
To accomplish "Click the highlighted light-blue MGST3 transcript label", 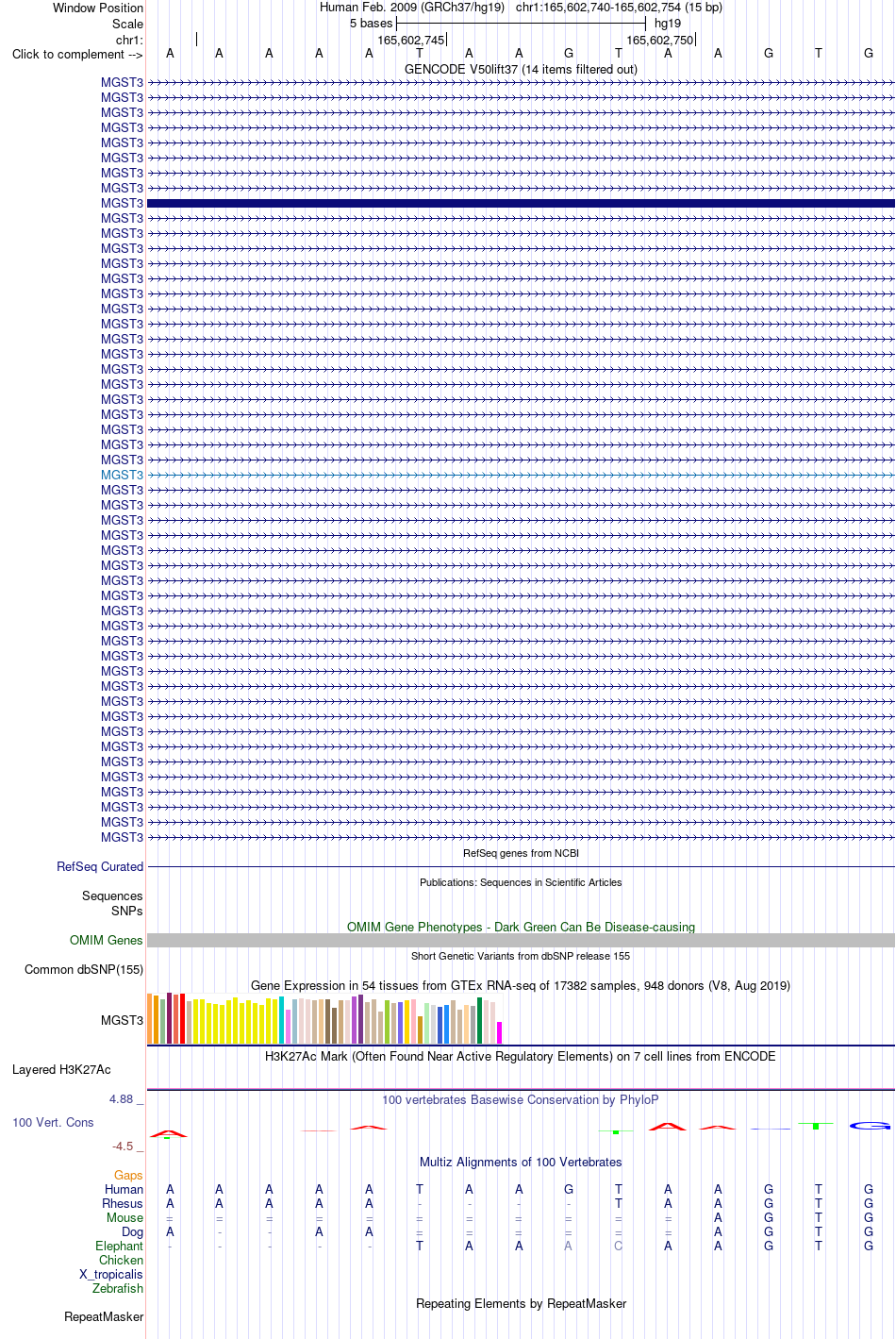I will pos(123,475).
